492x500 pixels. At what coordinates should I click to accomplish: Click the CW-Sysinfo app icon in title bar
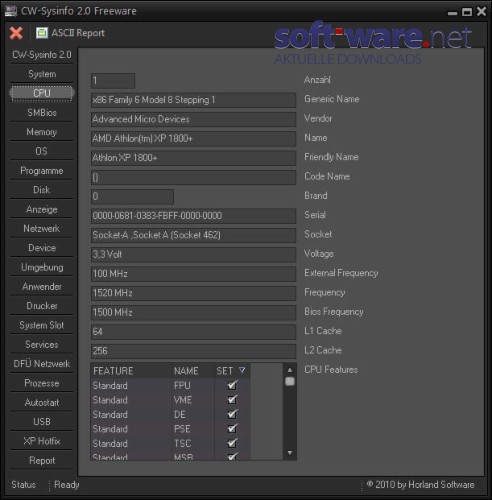11,11
